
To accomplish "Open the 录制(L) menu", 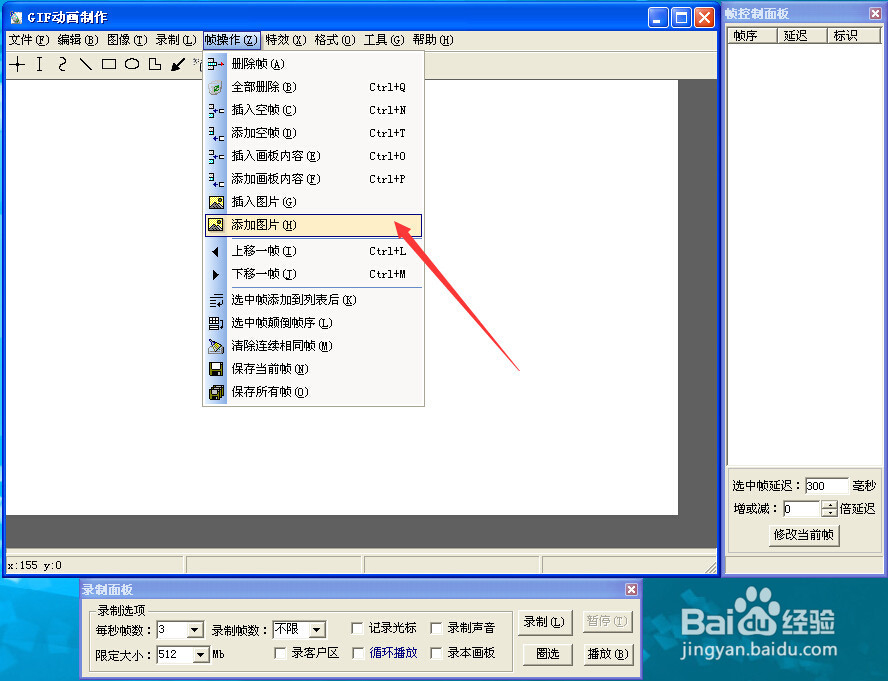I will 176,40.
